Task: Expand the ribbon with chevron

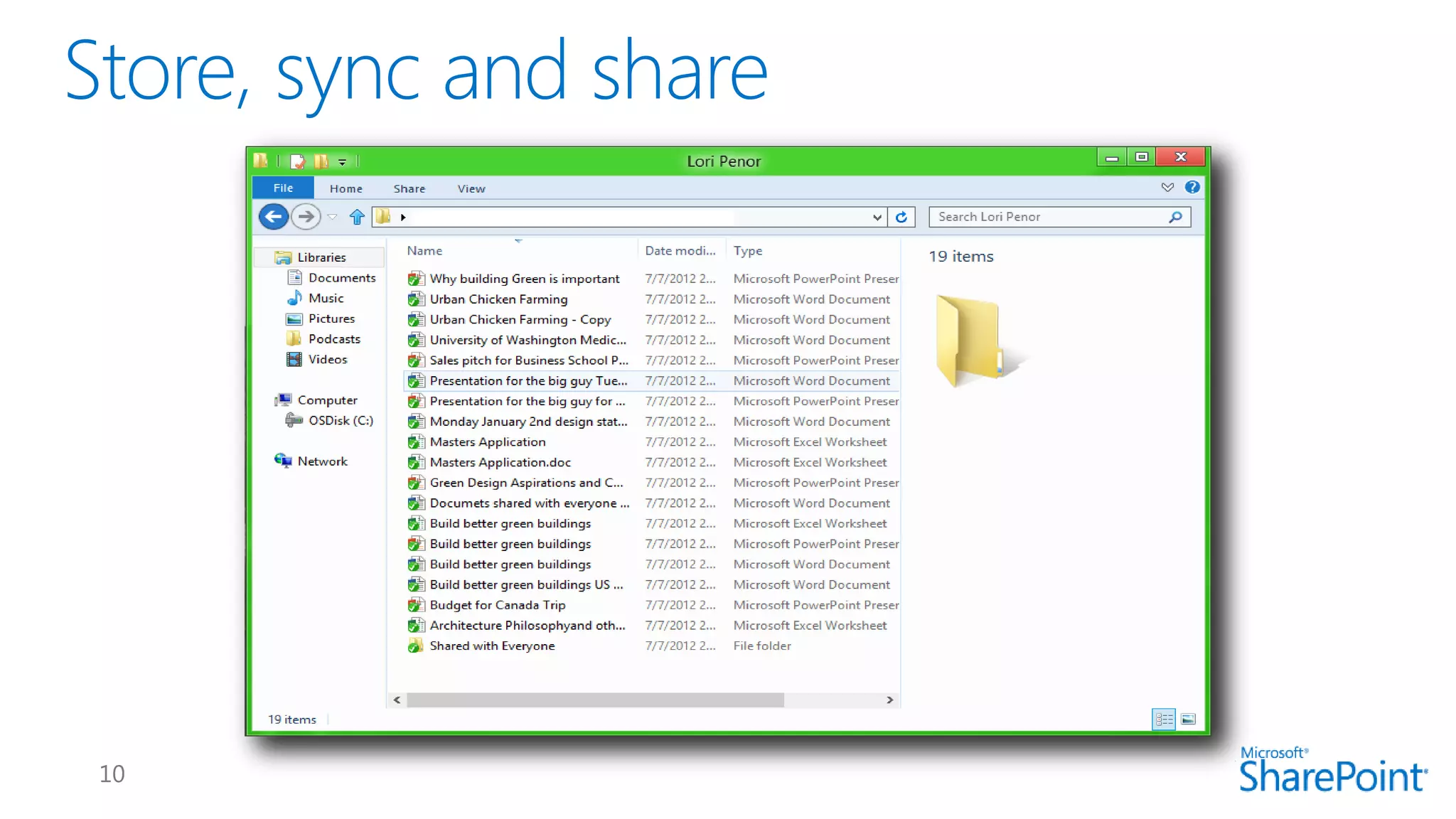Action: click(x=1167, y=188)
